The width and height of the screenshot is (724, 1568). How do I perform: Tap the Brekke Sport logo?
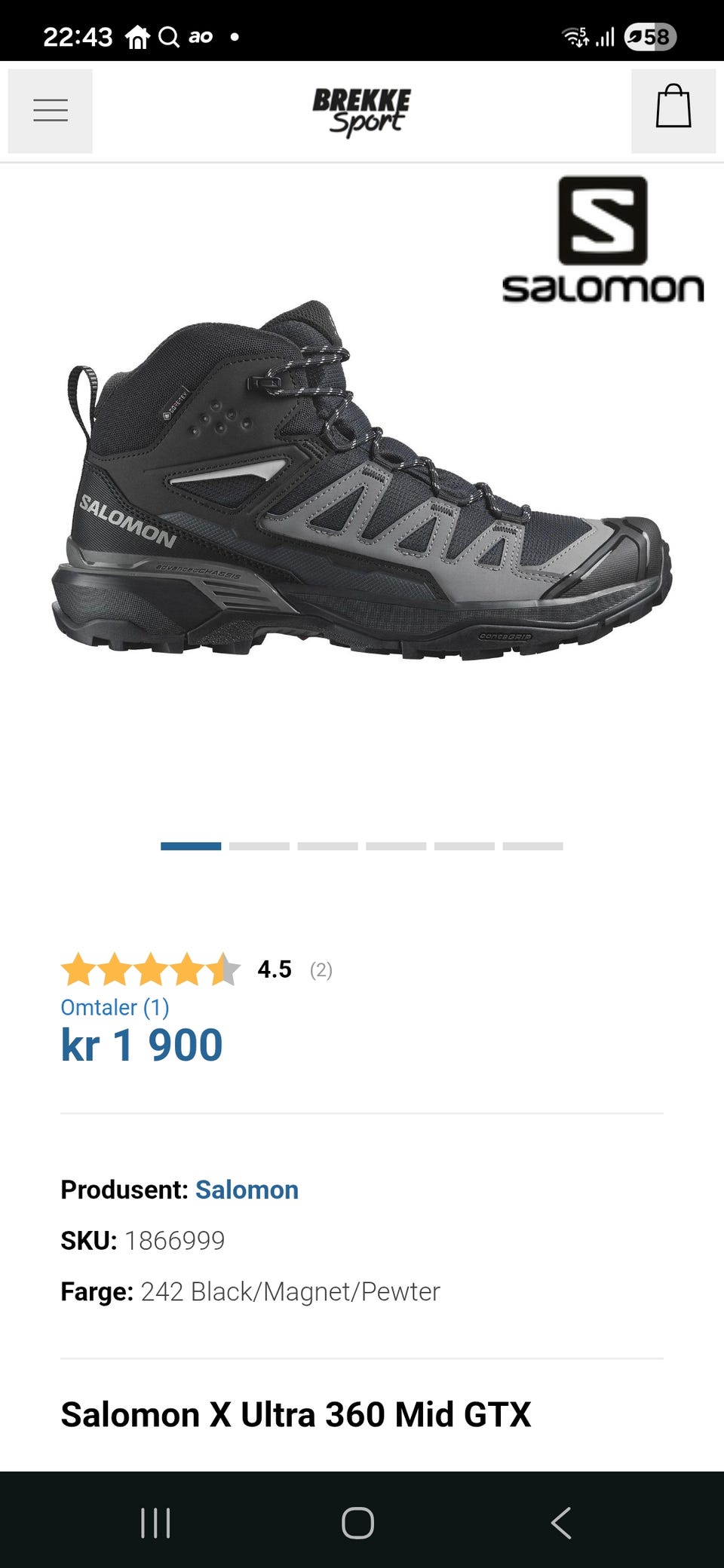[362, 112]
